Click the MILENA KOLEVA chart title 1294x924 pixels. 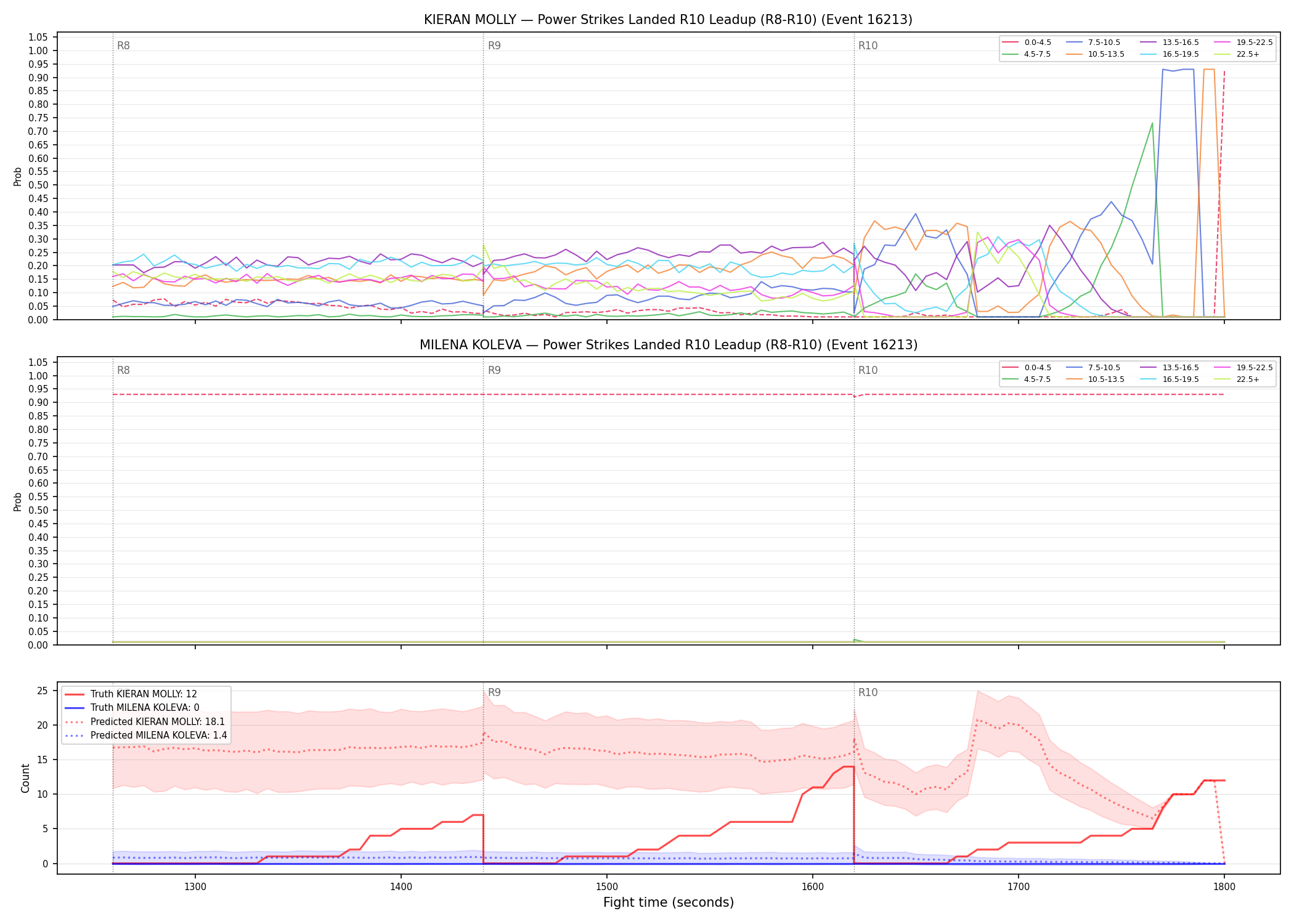click(668, 345)
